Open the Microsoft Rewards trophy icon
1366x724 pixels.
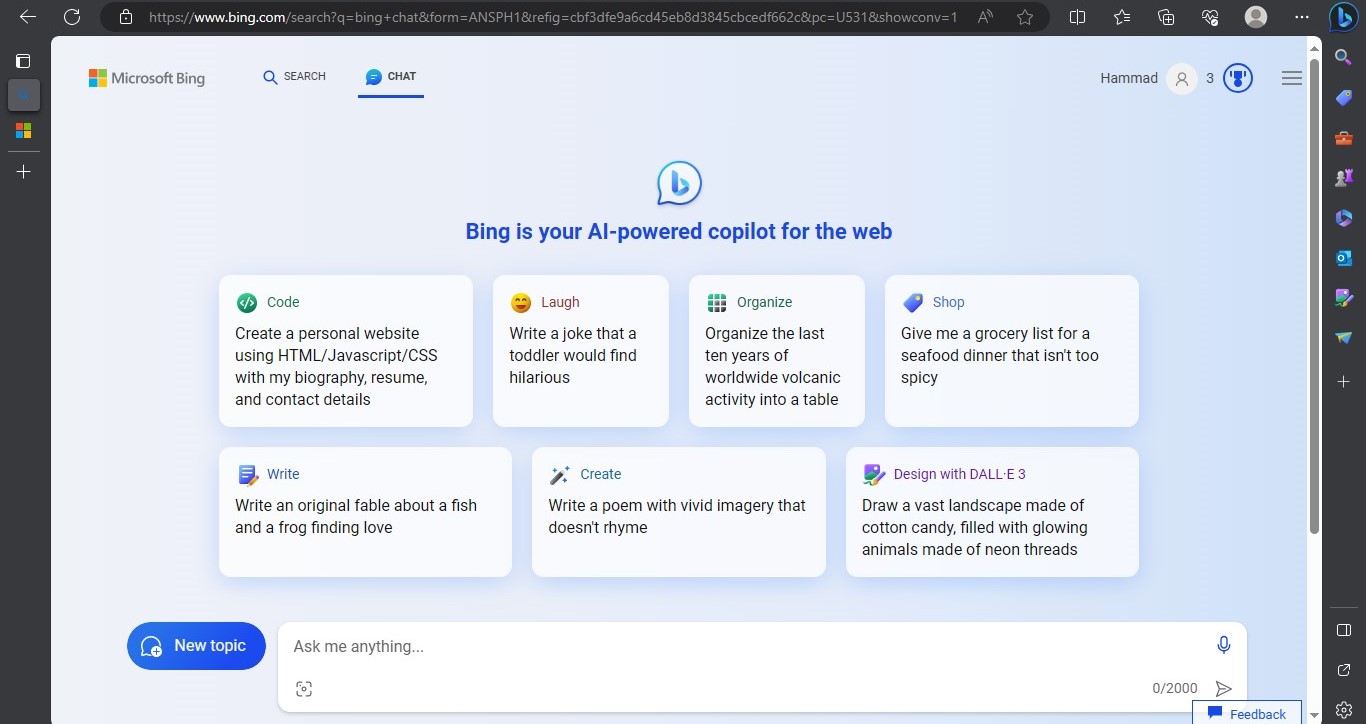pyautogui.click(x=1238, y=78)
